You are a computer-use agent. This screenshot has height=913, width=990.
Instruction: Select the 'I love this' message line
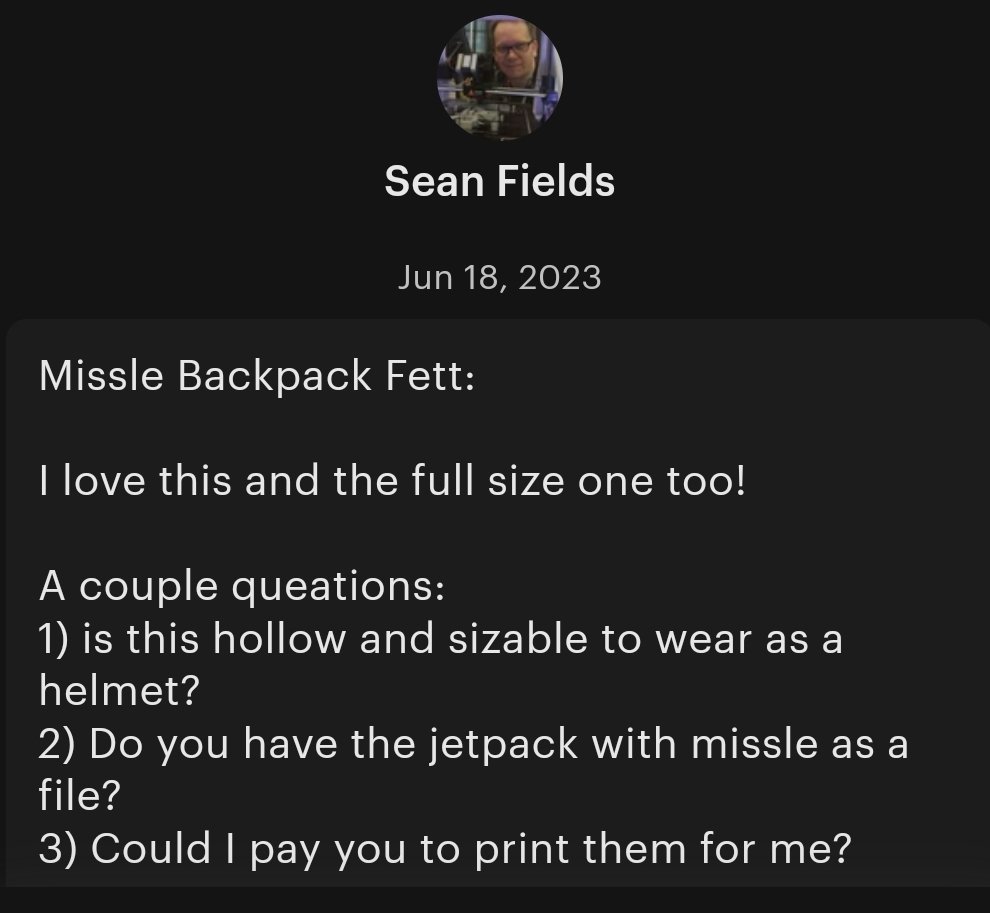pos(392,481)
